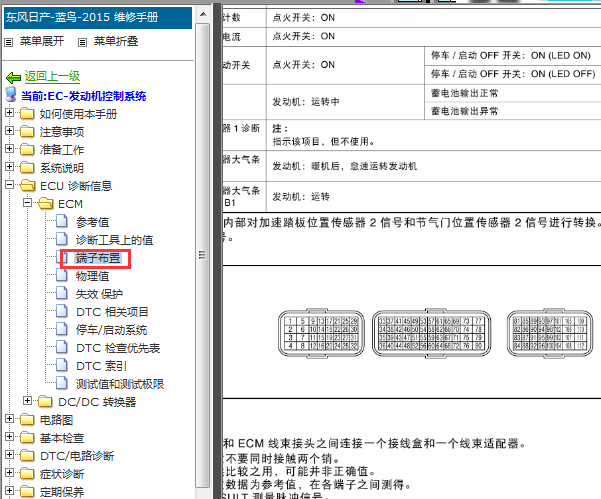Click the 东风日产-蓝鸟-2015 维修手册 title banner
Viewport: 601px width, 499px height.
click(x=98, y=18)
